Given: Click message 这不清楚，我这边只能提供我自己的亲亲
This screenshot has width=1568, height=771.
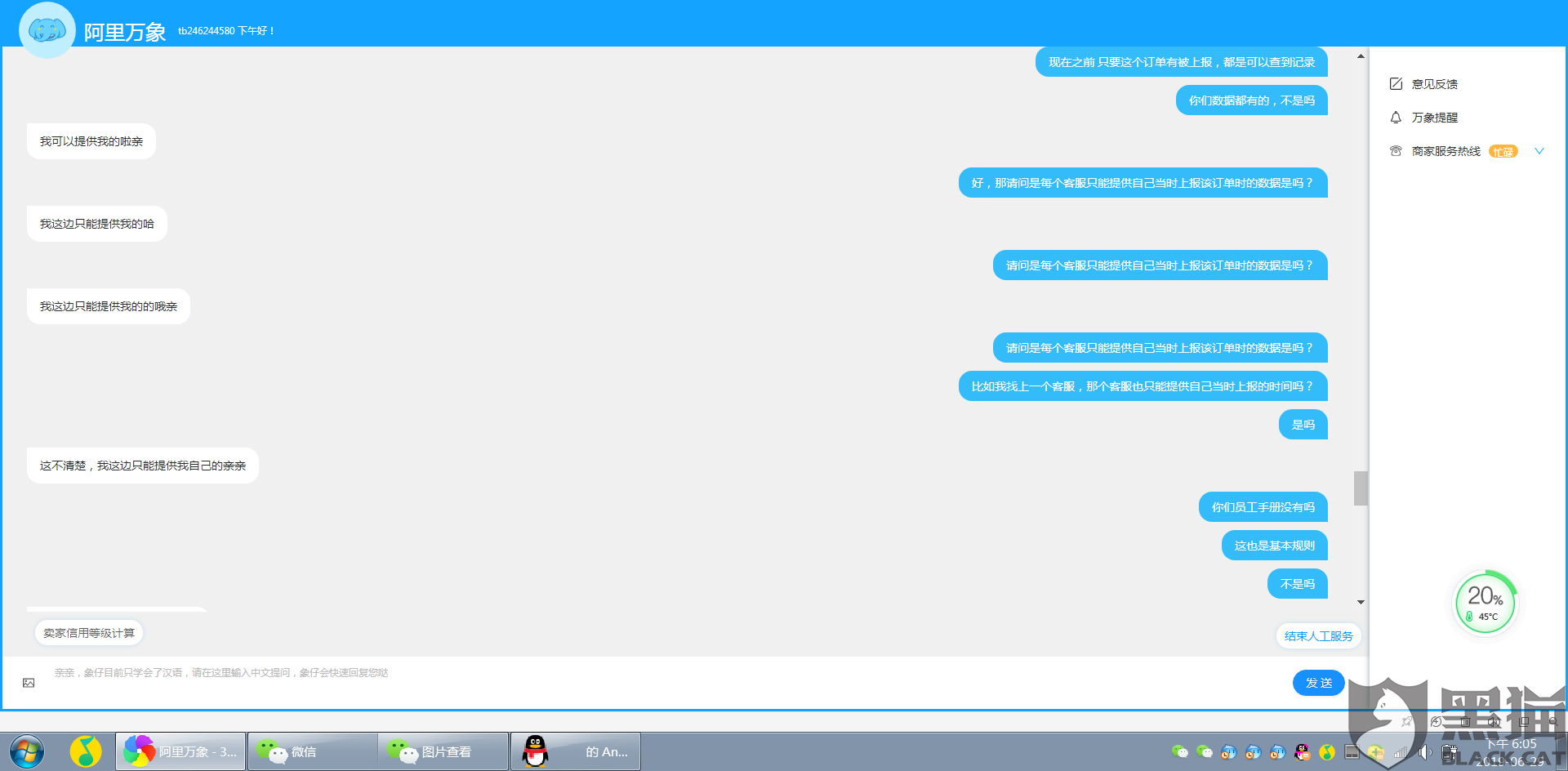Looking at the screenshot, I should [x=143, y=466].
